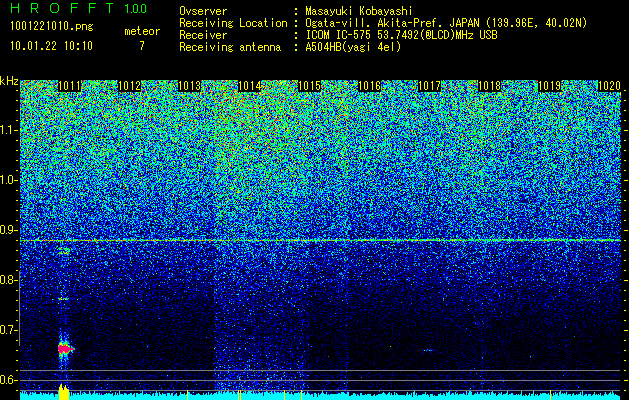The width and height of the screenshot is (629, 400).
Task: Click the 1016 time marker label
Action: coord(369,86)
